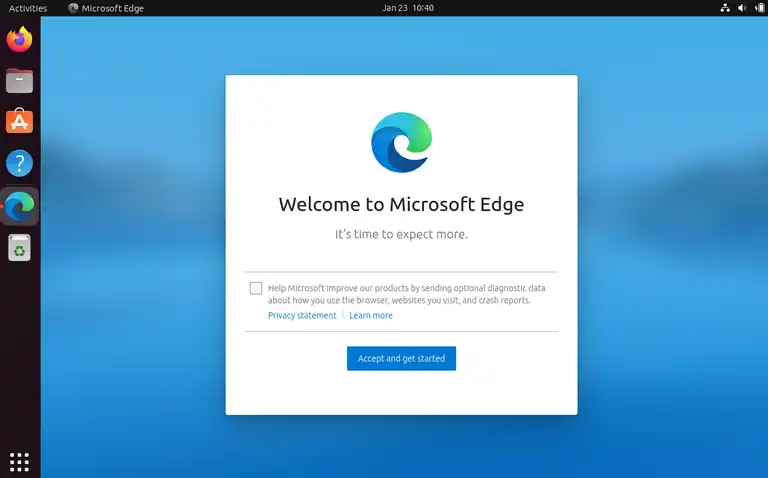768x478 pixels.
Task: Show Applications grid at dock bottom
Action: coord(20,462)
